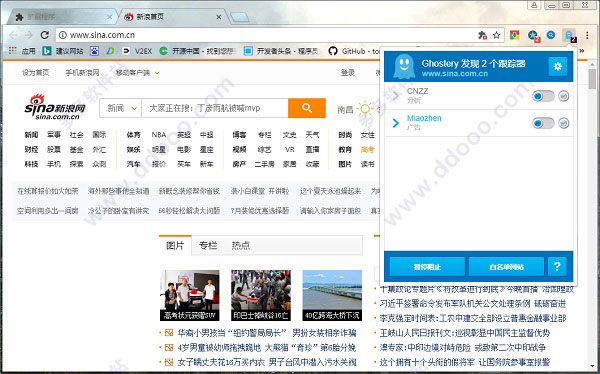Open the V2EX bookmark
Image resolution: width=600 pixels, height=374 pixels.
pyautogui.click(x=137, y=51)
